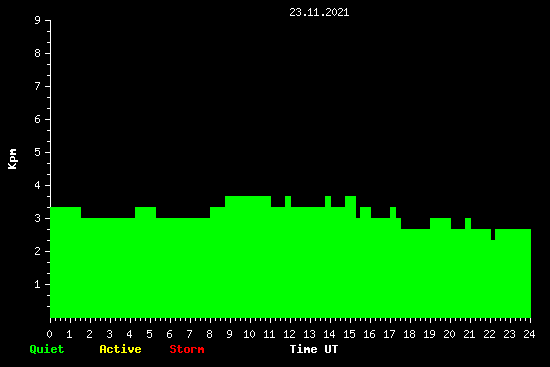550x367 pixels.
Task: Click the value 7 on Kp axis
Action: click(x=38, y=86)
